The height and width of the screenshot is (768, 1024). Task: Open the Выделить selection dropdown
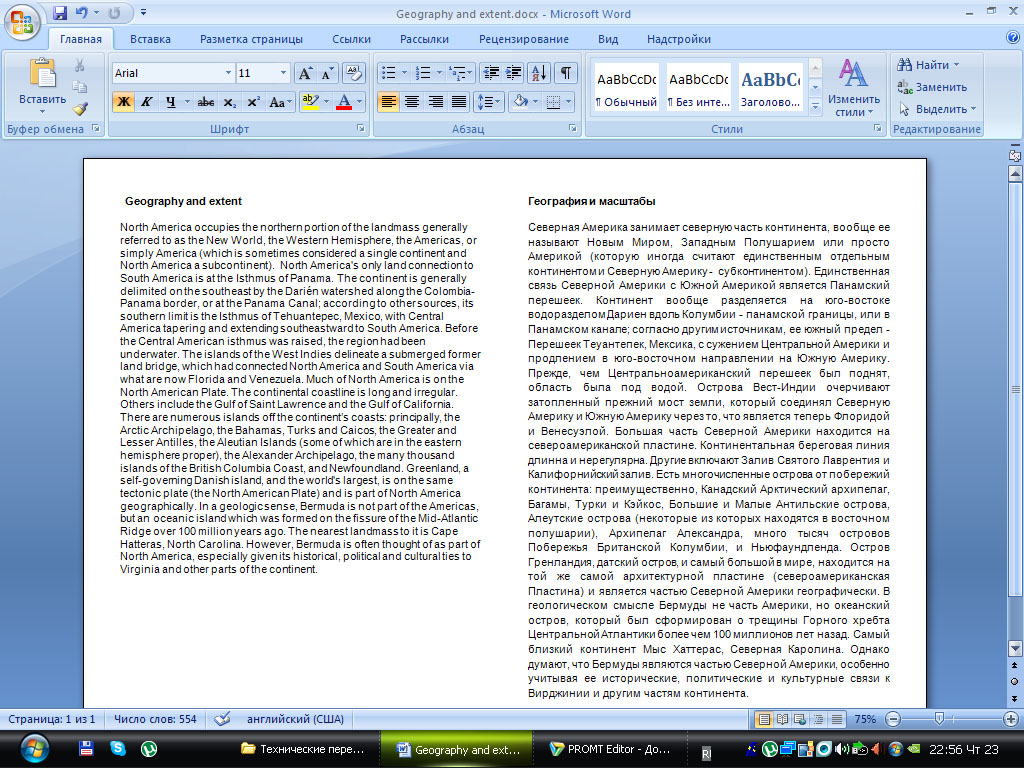tap(937, 109)
